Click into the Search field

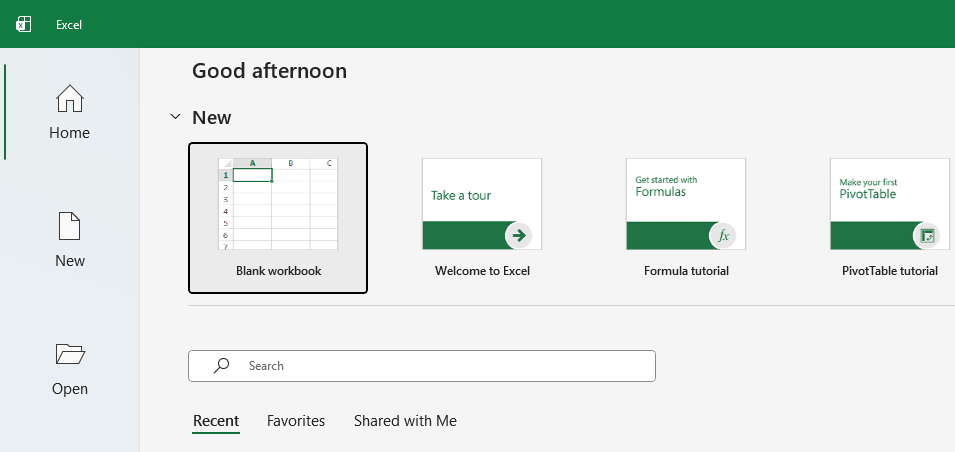point(421,365)
